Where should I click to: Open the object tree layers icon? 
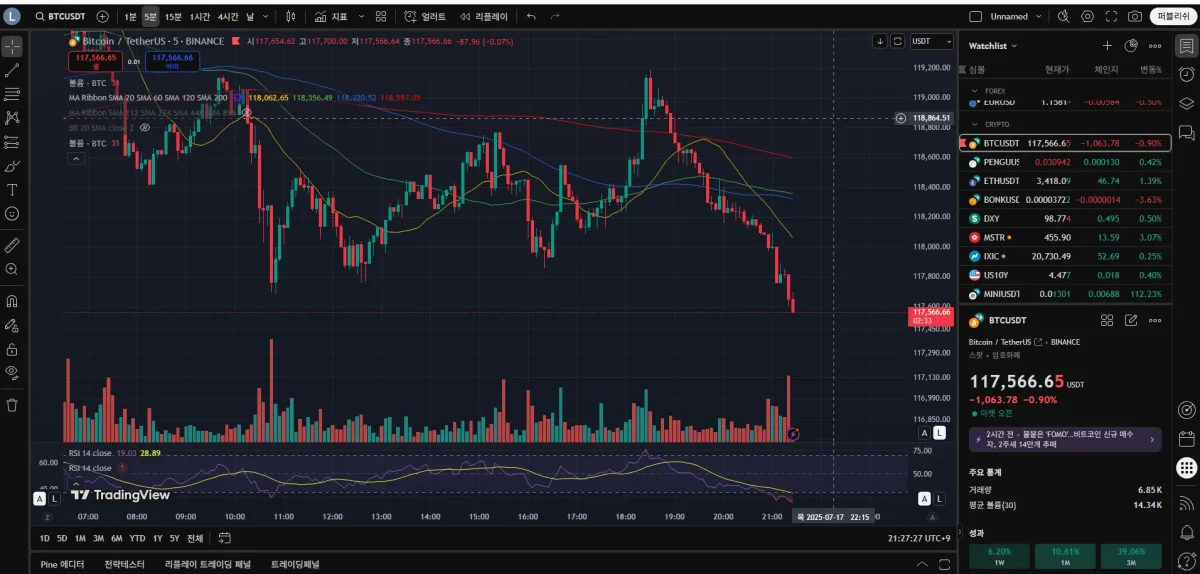point(1186,103)
